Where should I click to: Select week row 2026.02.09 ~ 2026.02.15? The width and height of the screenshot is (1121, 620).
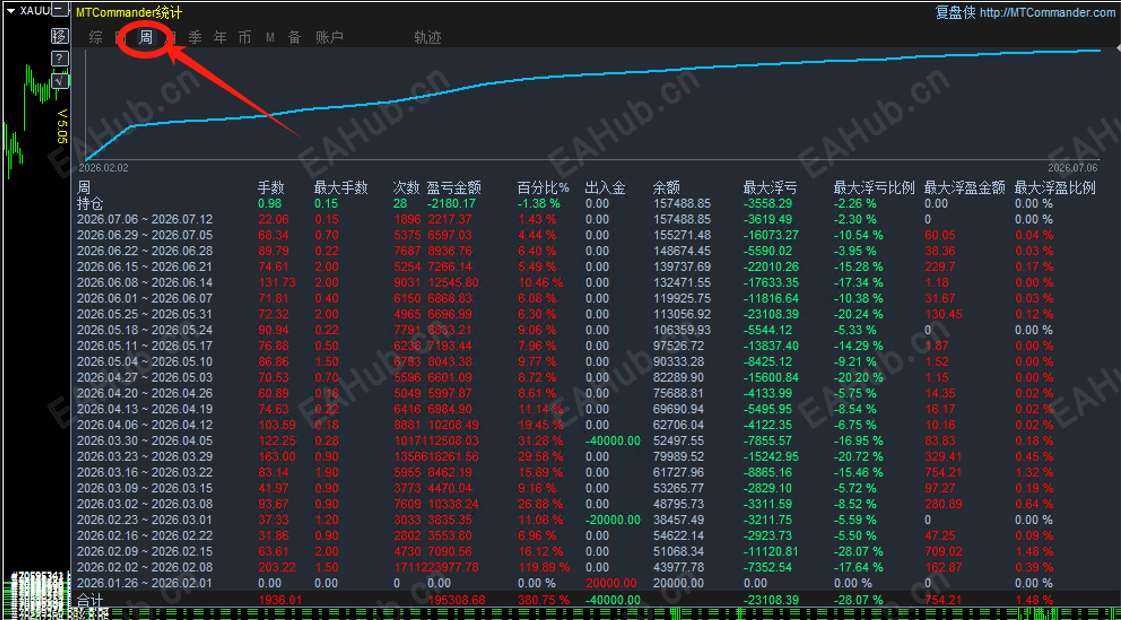(x=144, y=551)
